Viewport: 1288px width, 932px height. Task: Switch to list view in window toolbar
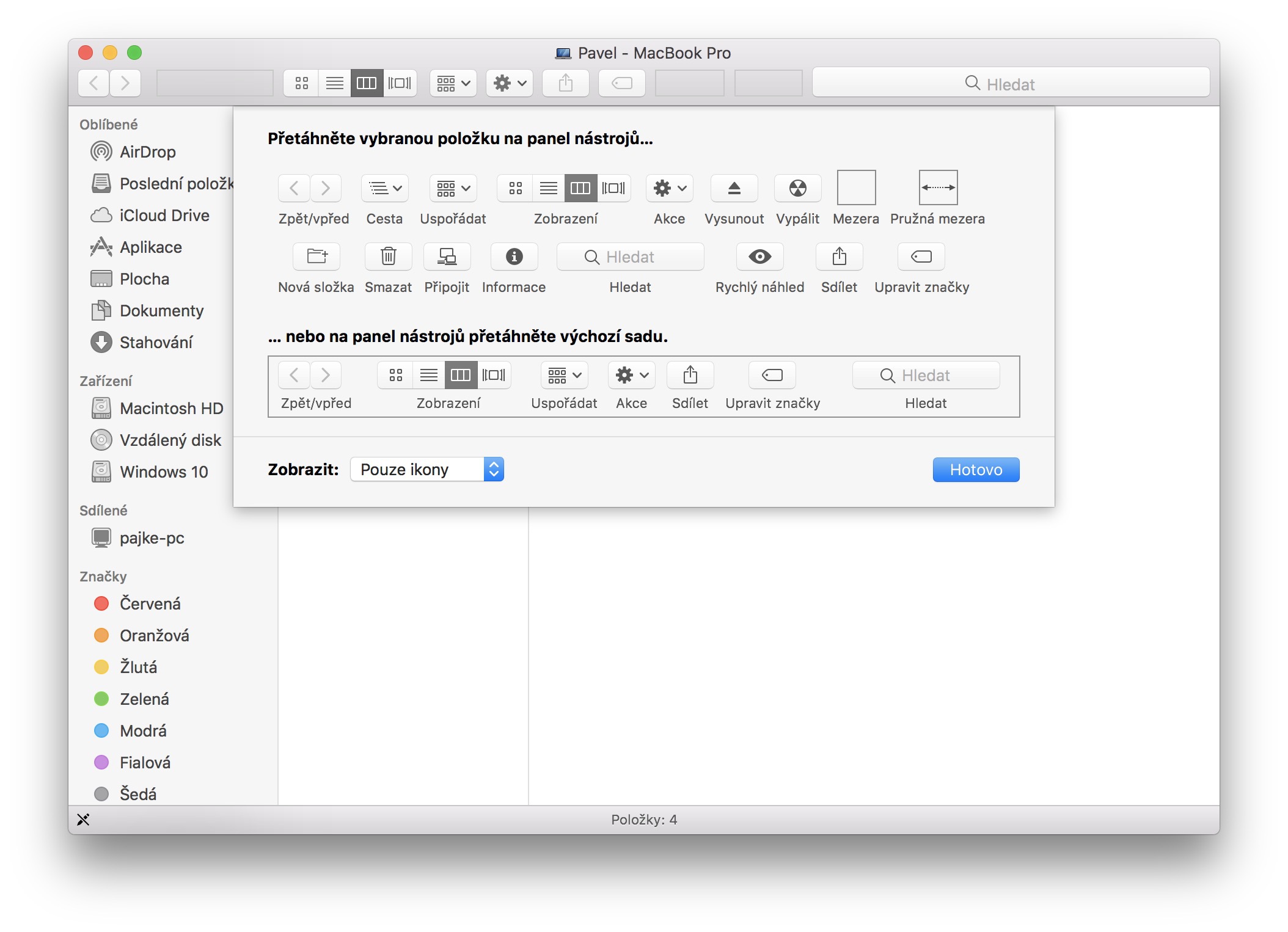coord(334,83)
